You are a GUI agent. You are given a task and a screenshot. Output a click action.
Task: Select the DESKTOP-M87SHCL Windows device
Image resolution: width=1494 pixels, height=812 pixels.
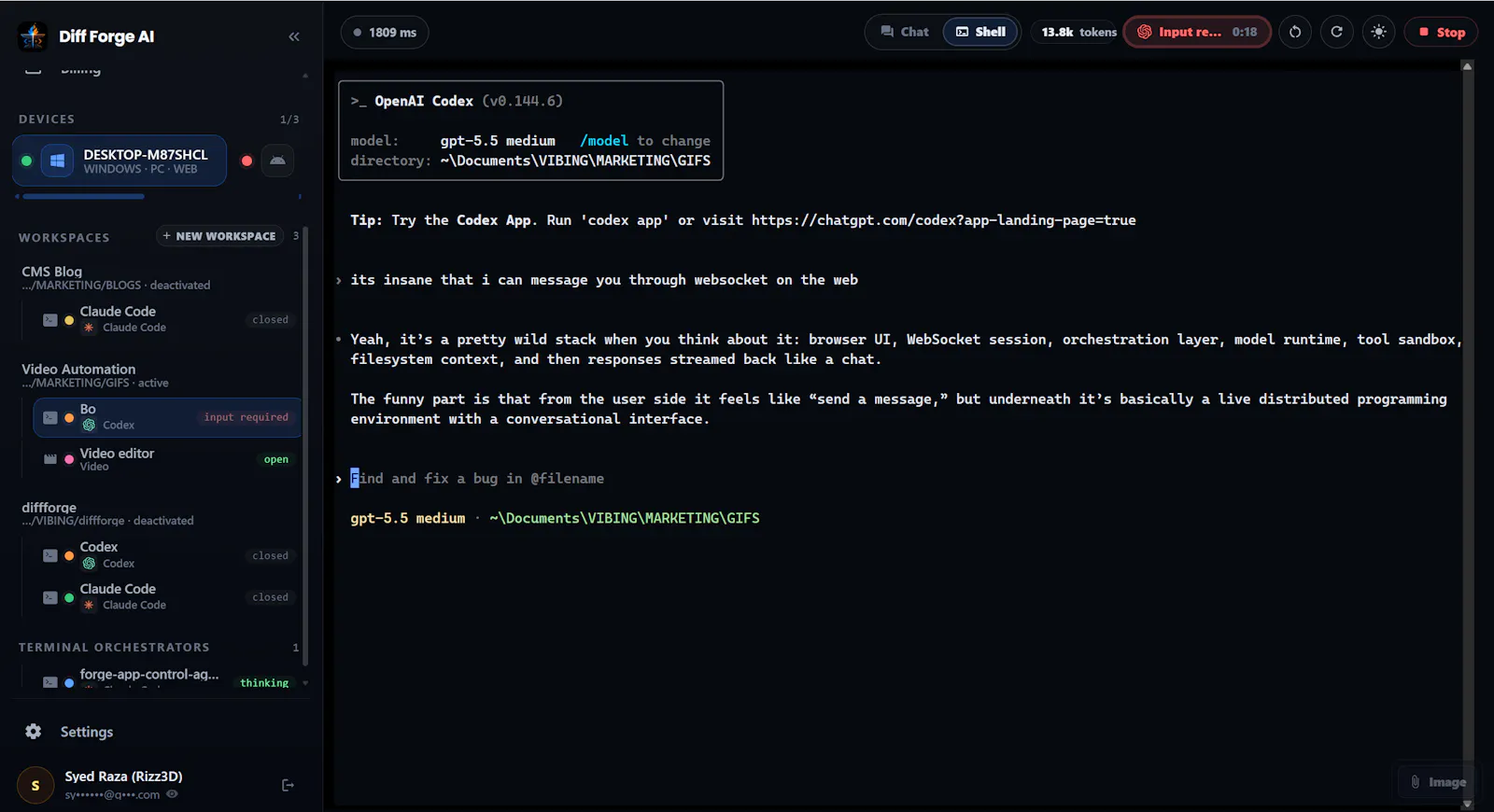tap(120, 161)
